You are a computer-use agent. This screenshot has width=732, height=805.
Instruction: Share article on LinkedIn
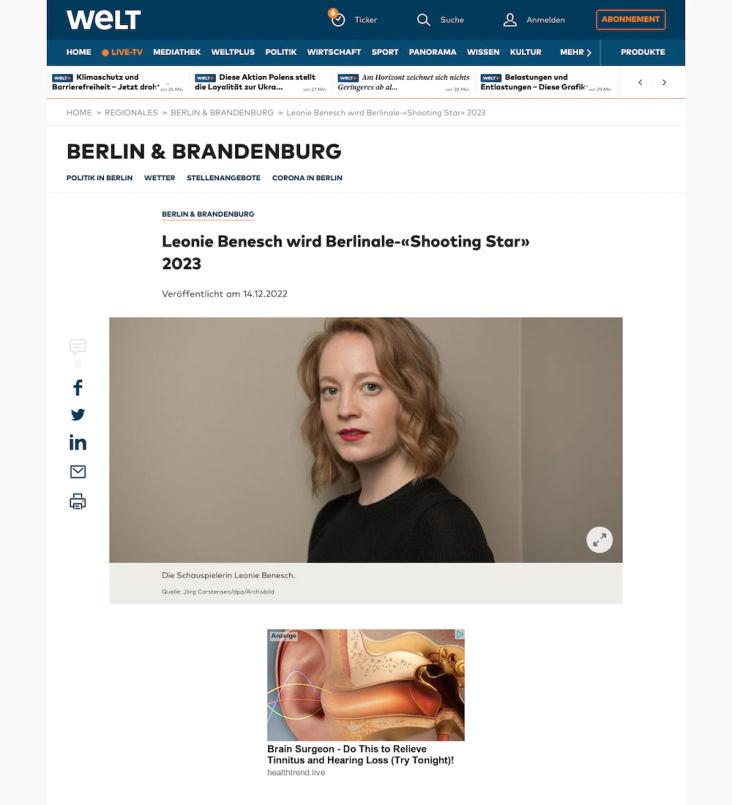point(78,443)
